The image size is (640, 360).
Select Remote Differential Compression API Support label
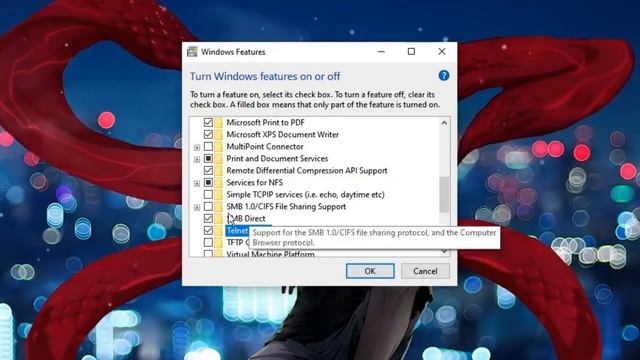click(307, 170)
